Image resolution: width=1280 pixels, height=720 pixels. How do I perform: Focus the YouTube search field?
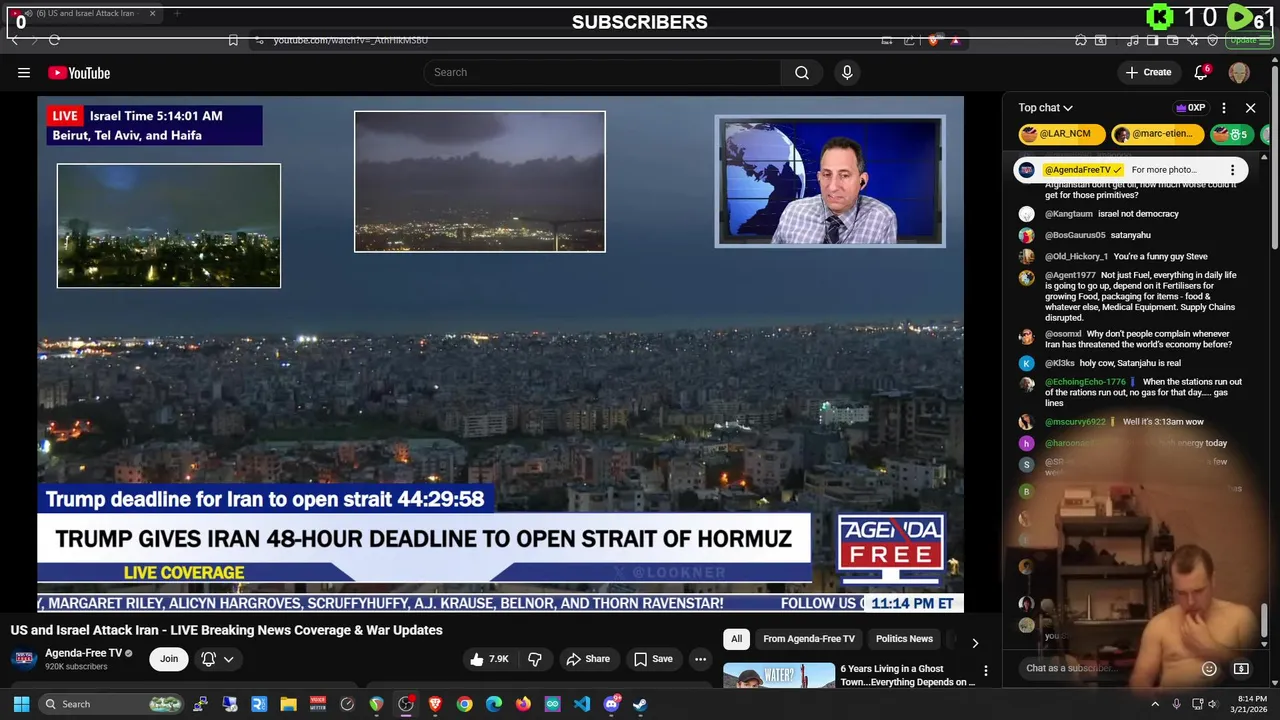(x=602, y=72)
